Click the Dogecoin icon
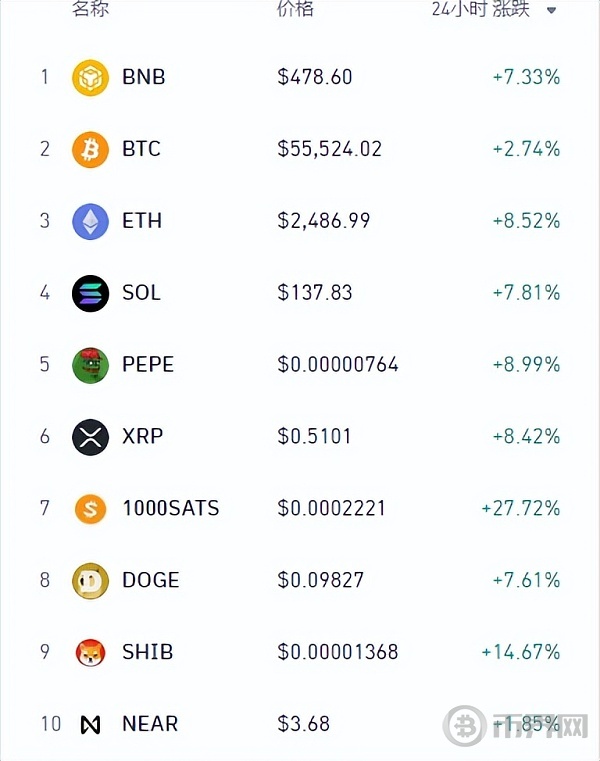Viewport: 600px width, 761px height. (90, 580)
